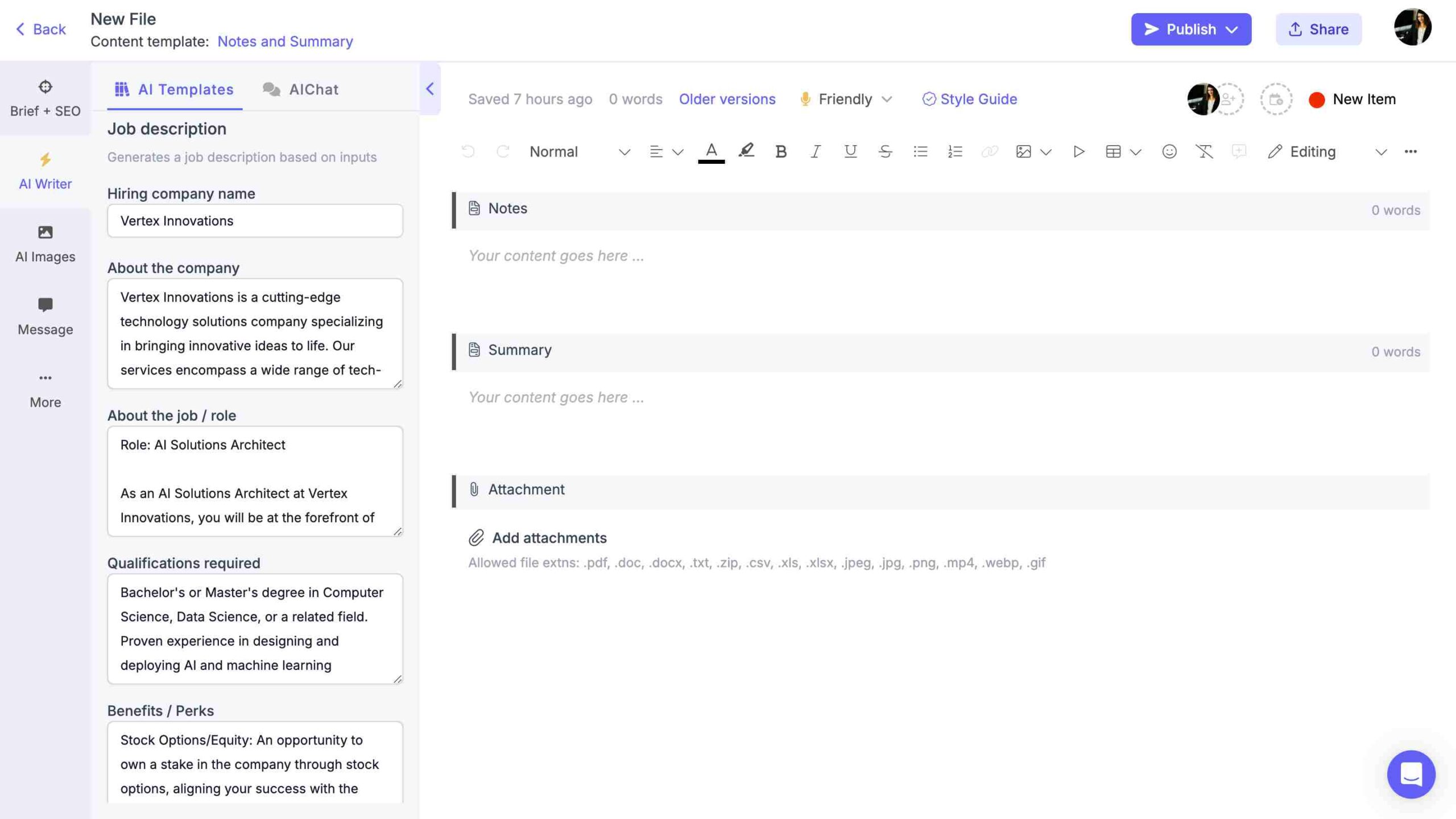Switch to AI Templates tab
Image resolution: width=1456 pixels, height=819 pixels.
pyautogui.click(x=174, y=90)
